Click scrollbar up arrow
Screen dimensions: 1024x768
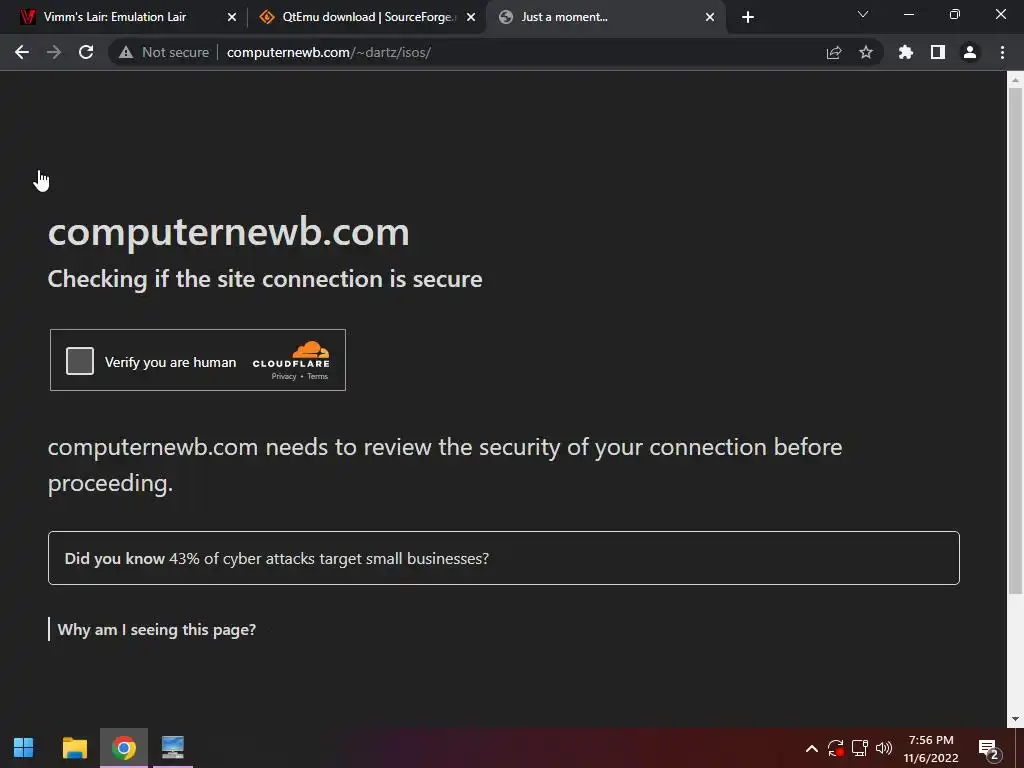click(x=1015, y=80)
